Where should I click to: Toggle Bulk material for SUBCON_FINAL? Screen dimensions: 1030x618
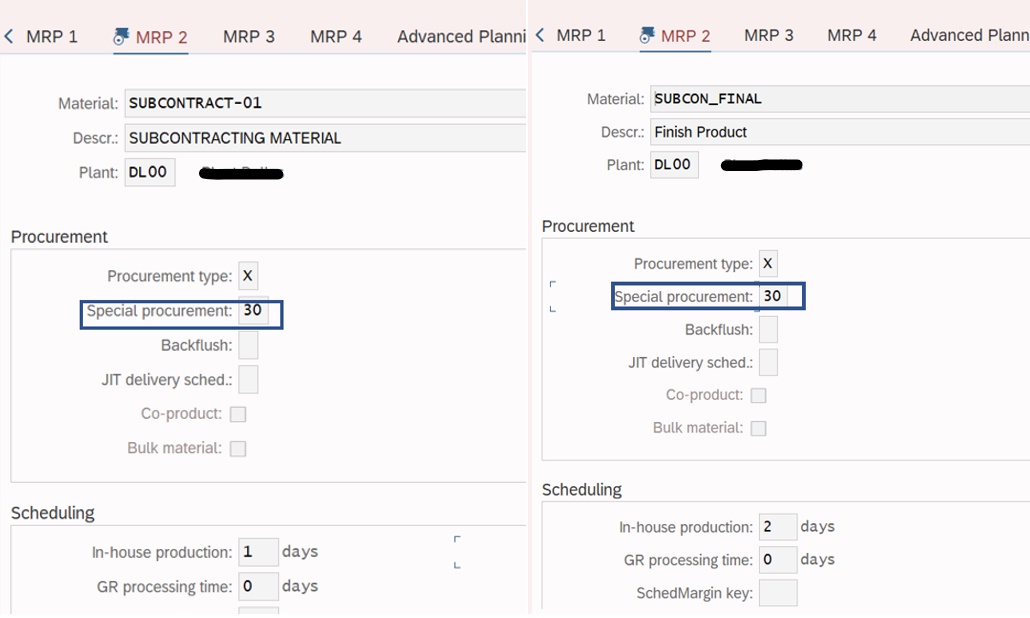[x=758, y=428]
